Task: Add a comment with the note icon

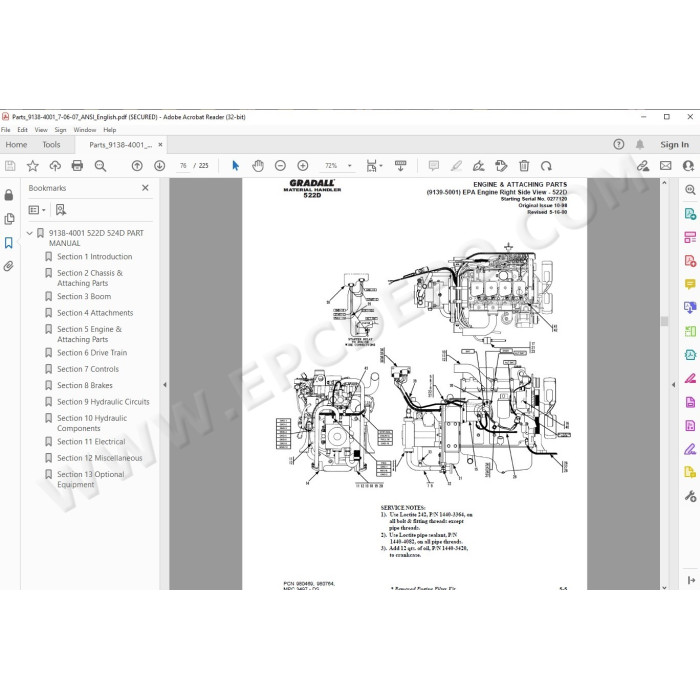Action: [433, 166]
